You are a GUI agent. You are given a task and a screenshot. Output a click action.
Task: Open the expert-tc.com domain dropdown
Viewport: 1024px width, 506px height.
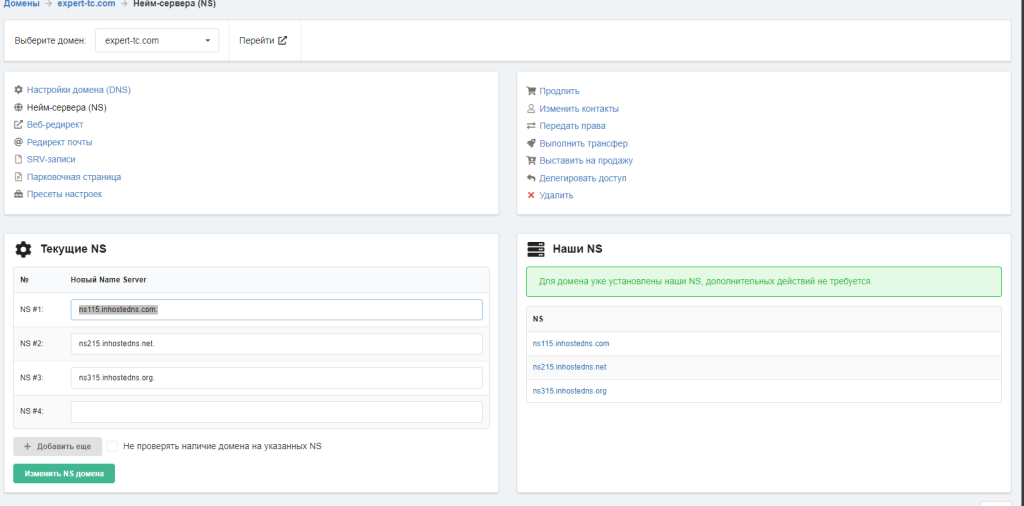click(x=157, y=41)
